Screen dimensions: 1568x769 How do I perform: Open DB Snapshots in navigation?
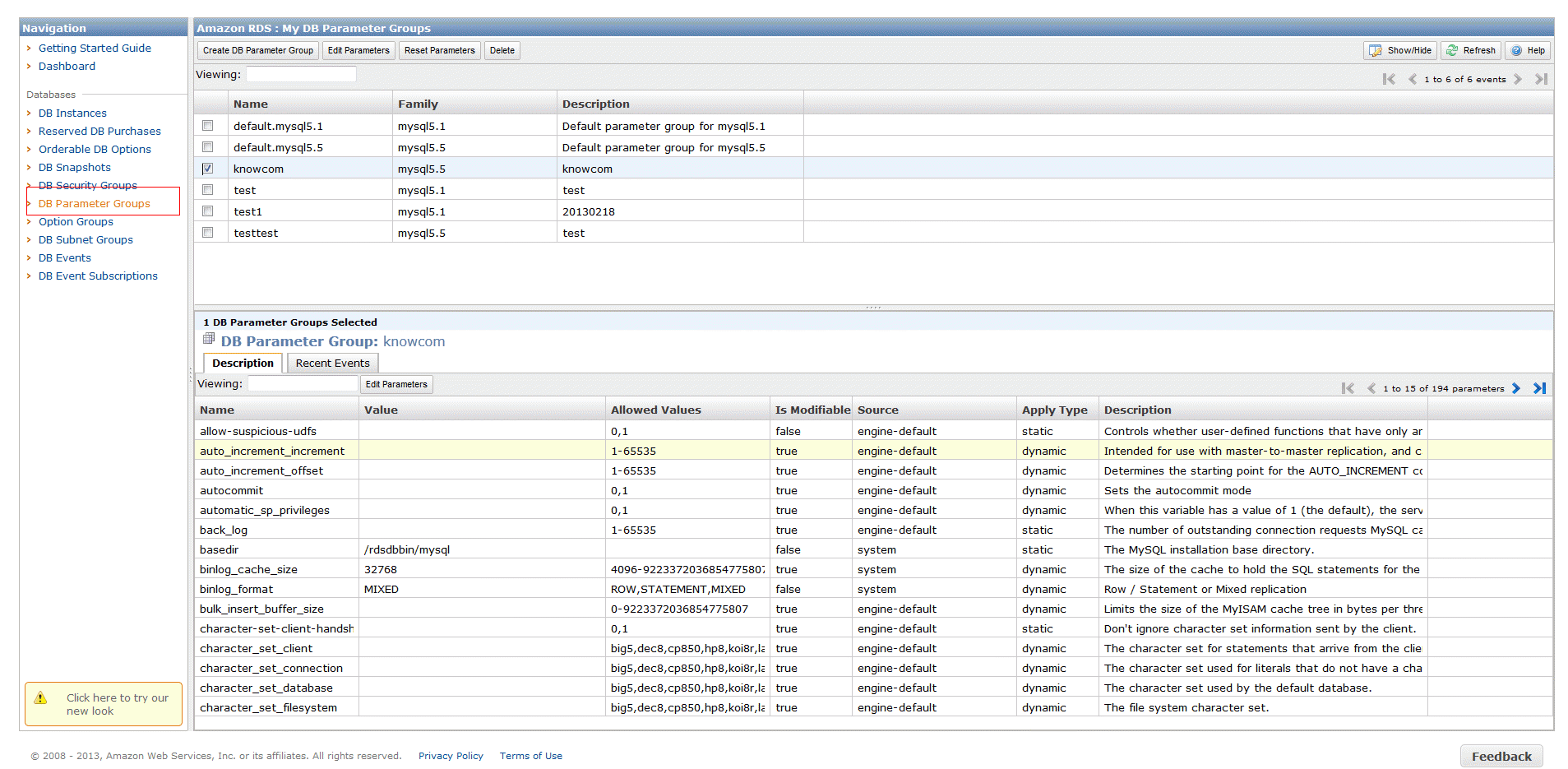(75, 168)
